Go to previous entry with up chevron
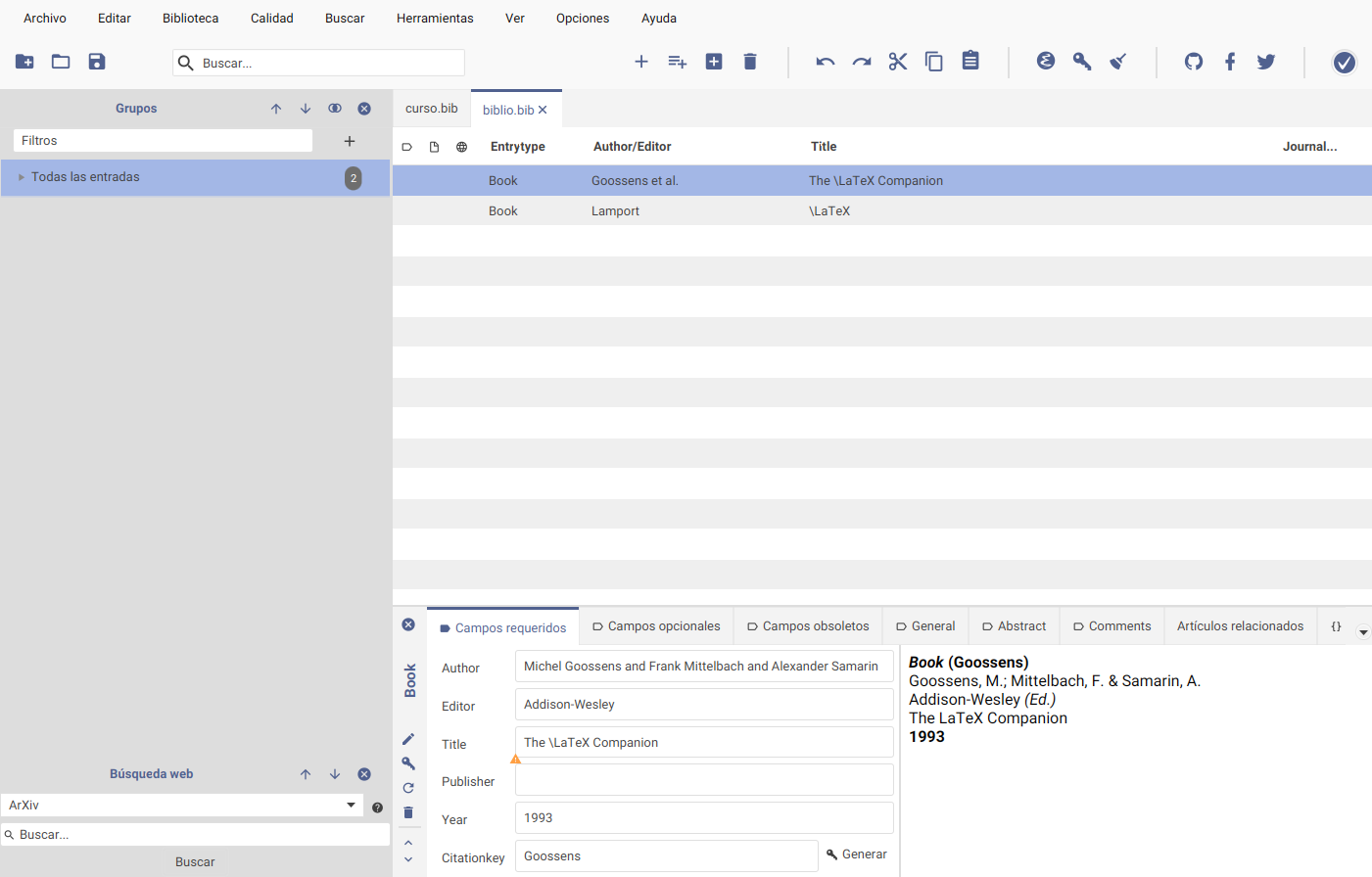The width and height of the screenshot is (1372, 877). coord(408,843)
